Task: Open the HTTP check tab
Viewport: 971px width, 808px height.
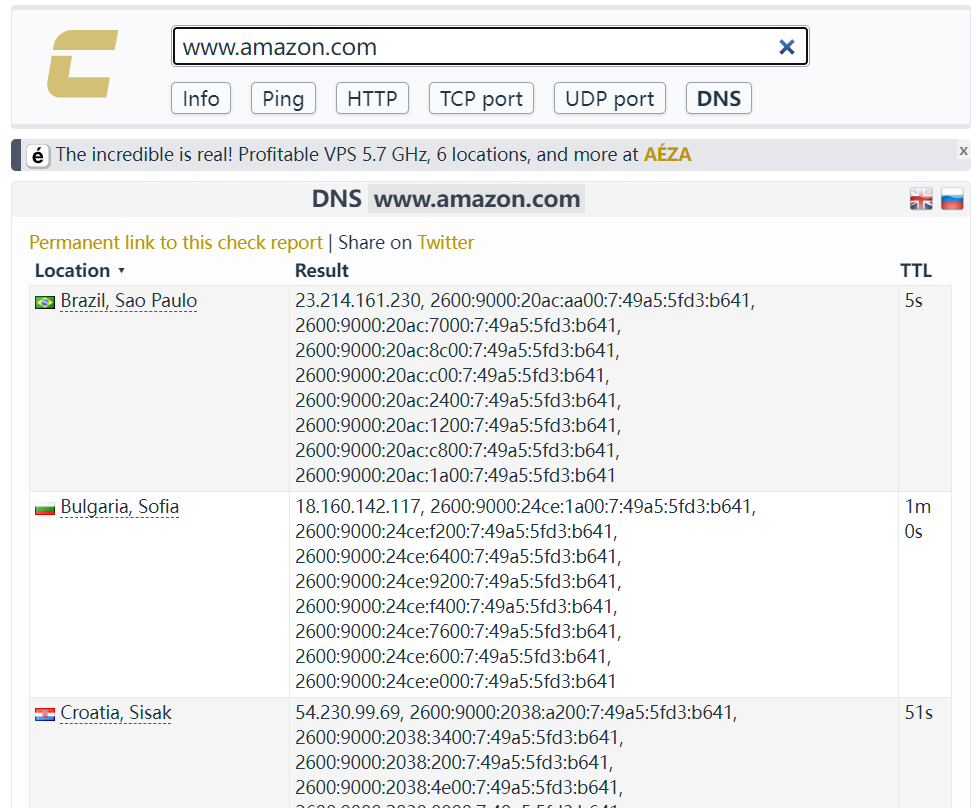Action: 372,98
